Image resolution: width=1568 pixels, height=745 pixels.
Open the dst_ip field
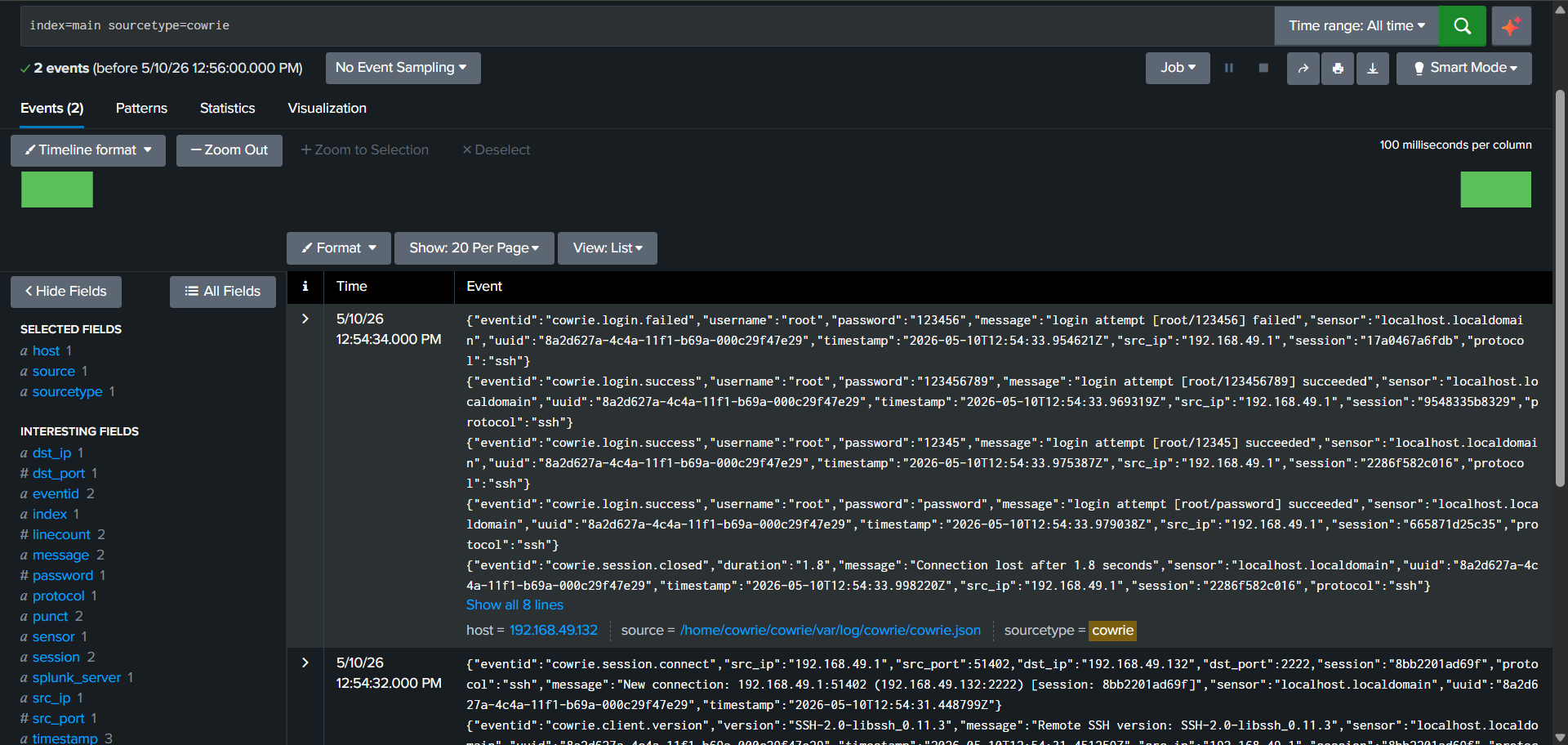point(52,453)
